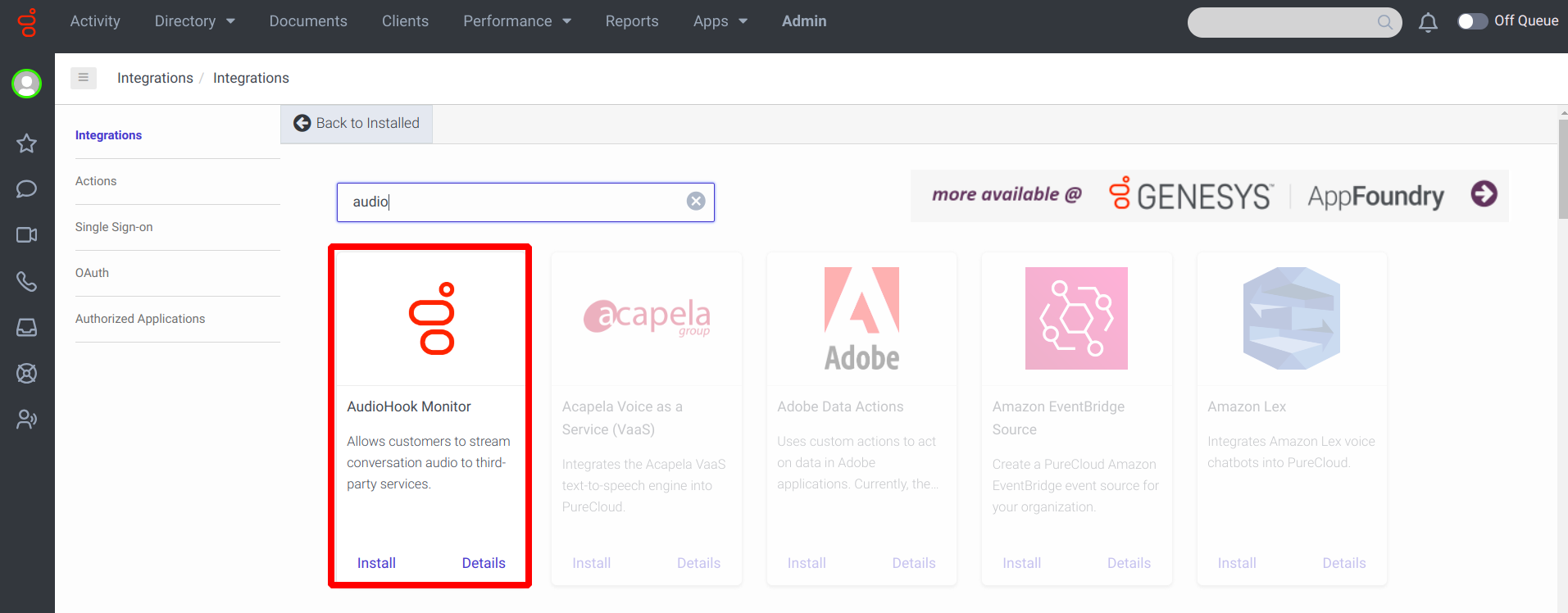The image size is (1568, 613).
Task: Click the user avatar status icon
Action: coord(26,84)
